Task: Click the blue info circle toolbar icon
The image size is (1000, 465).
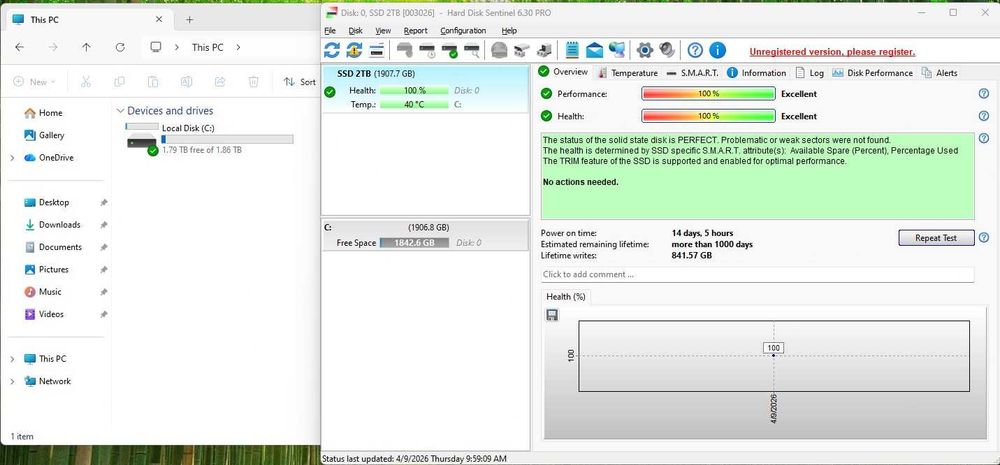Action: pyautogui.click(x=717, y=50)
